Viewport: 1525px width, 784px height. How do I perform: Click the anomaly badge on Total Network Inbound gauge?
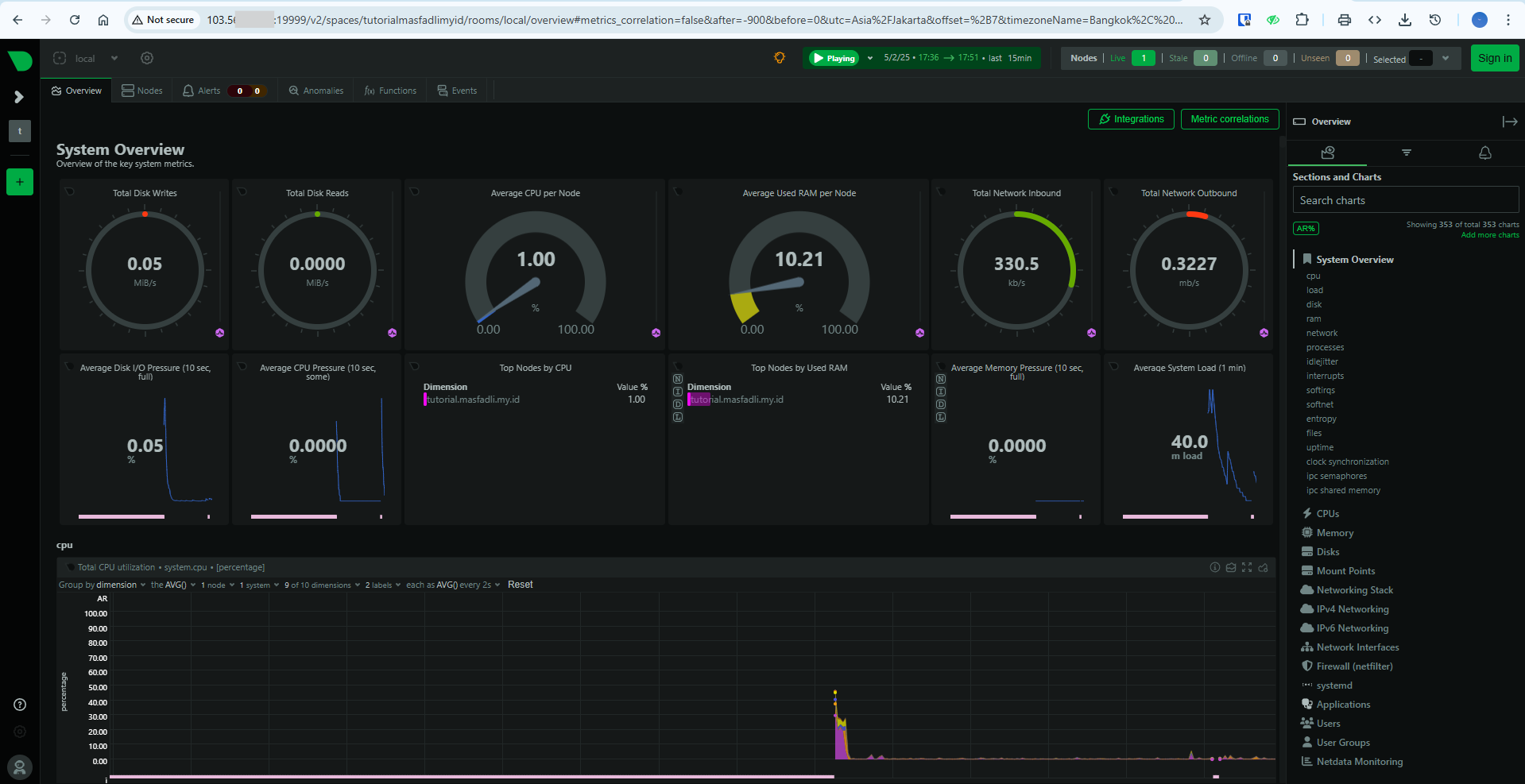(1092, 333)
